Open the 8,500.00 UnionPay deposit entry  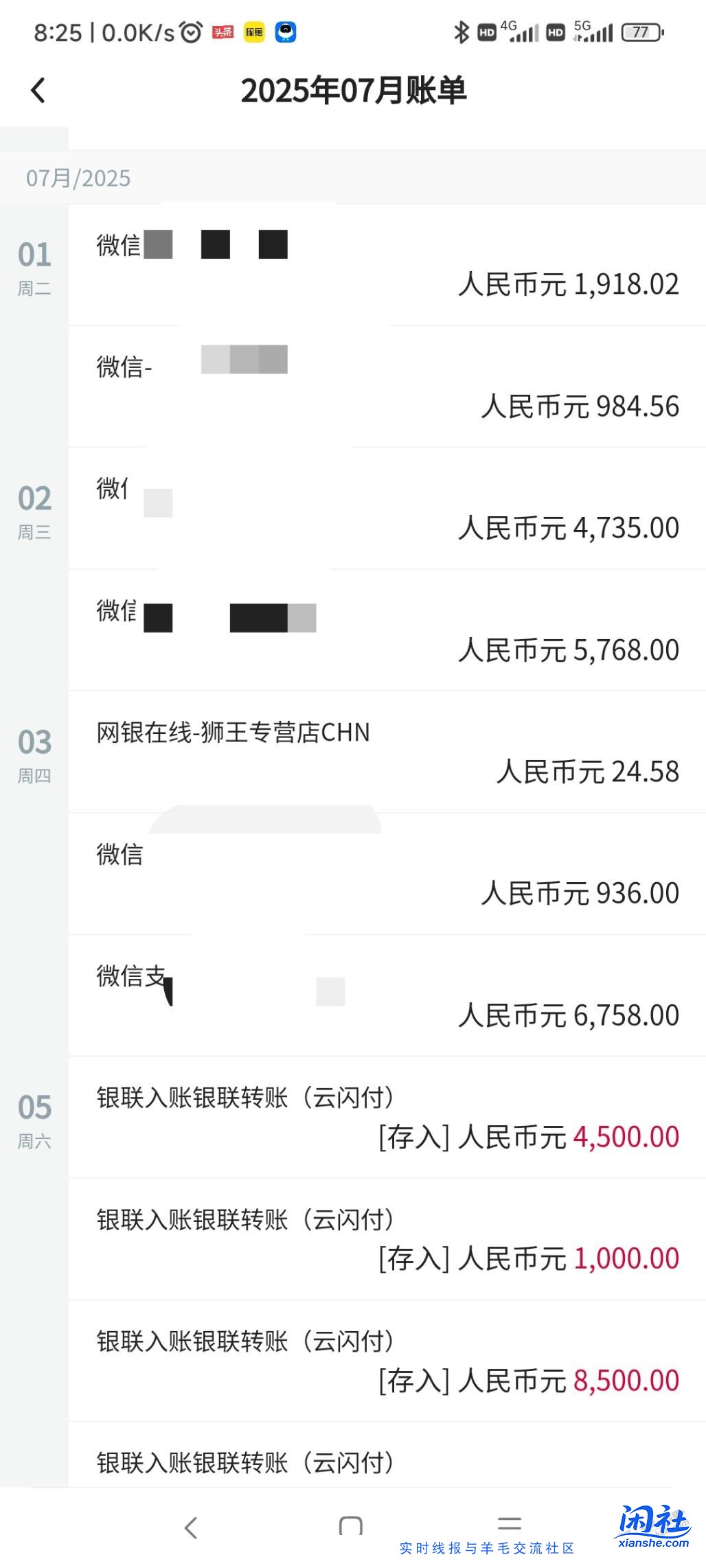[387, 1361]
